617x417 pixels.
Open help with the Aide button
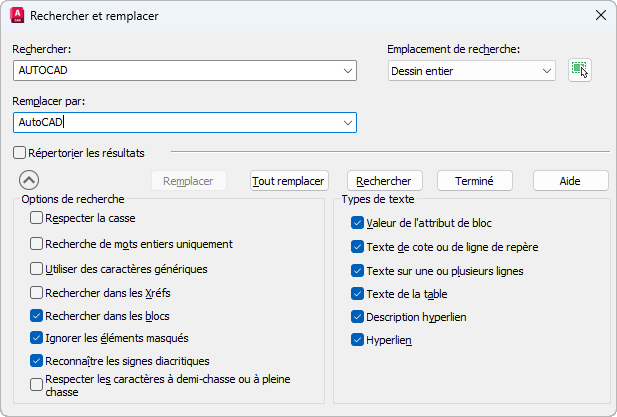pyautogui.click(x=570, y=181)
